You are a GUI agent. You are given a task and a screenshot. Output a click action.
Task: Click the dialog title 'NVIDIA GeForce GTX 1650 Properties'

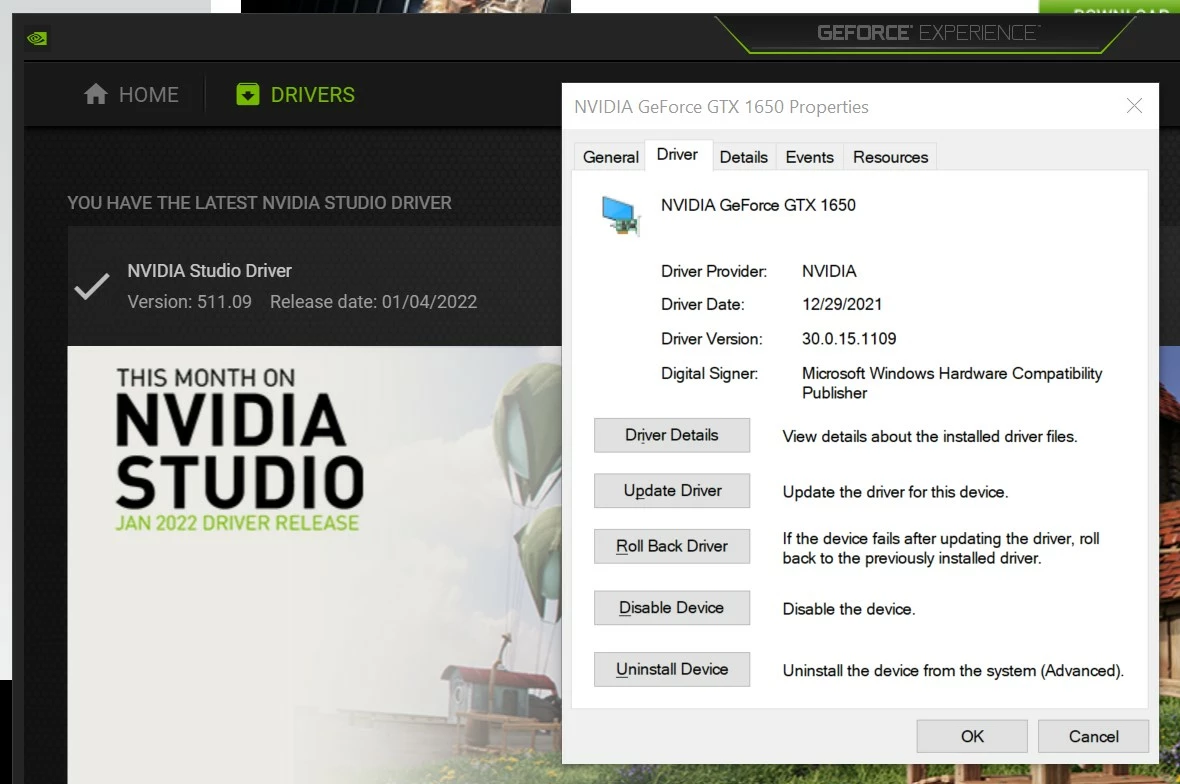(x=721, y=107)
